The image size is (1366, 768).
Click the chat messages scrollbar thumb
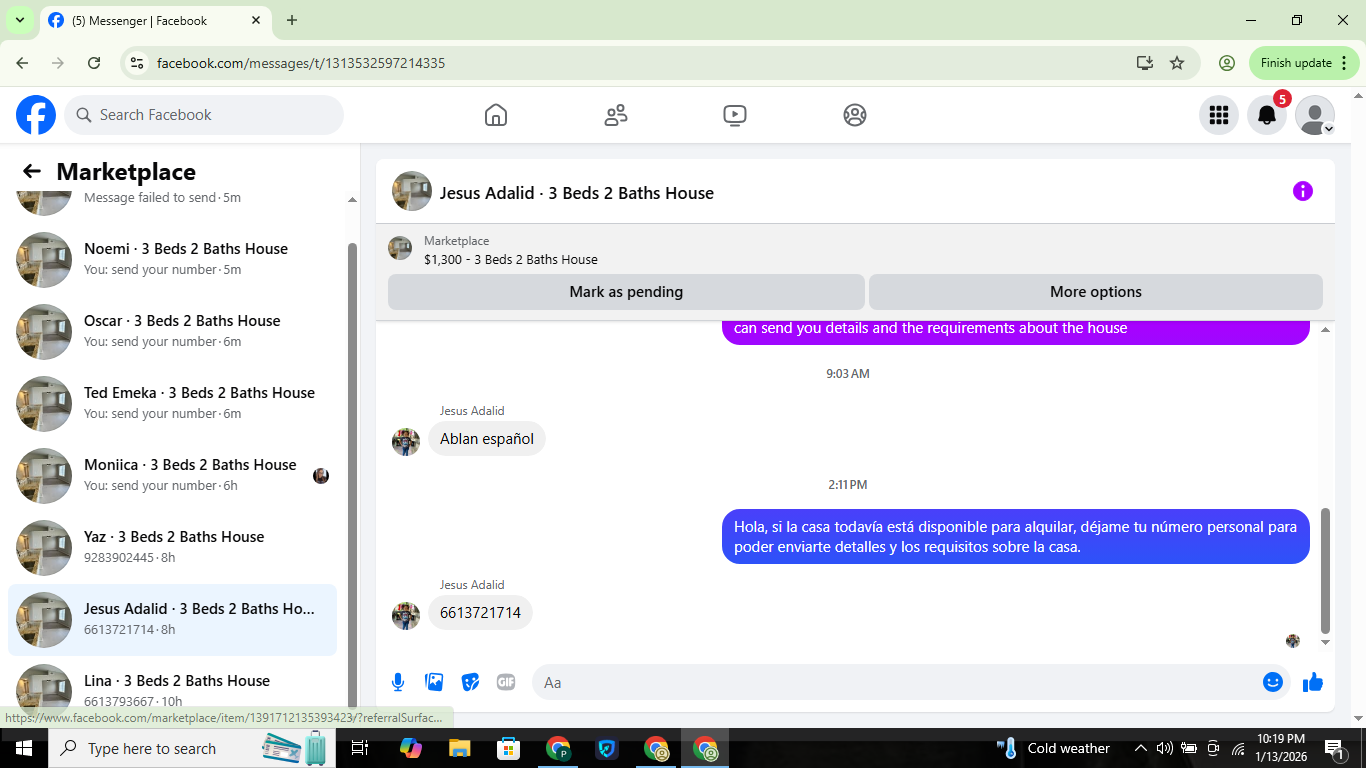click(x=1326, y=570)
